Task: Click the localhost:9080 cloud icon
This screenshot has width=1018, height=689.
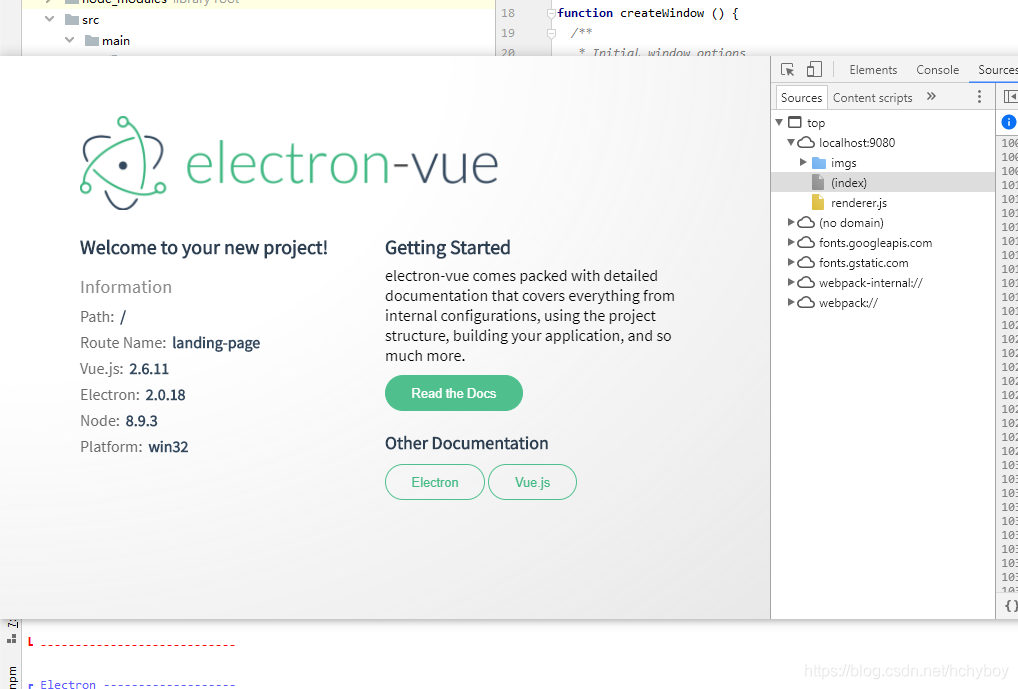Action: pos(806,142)
